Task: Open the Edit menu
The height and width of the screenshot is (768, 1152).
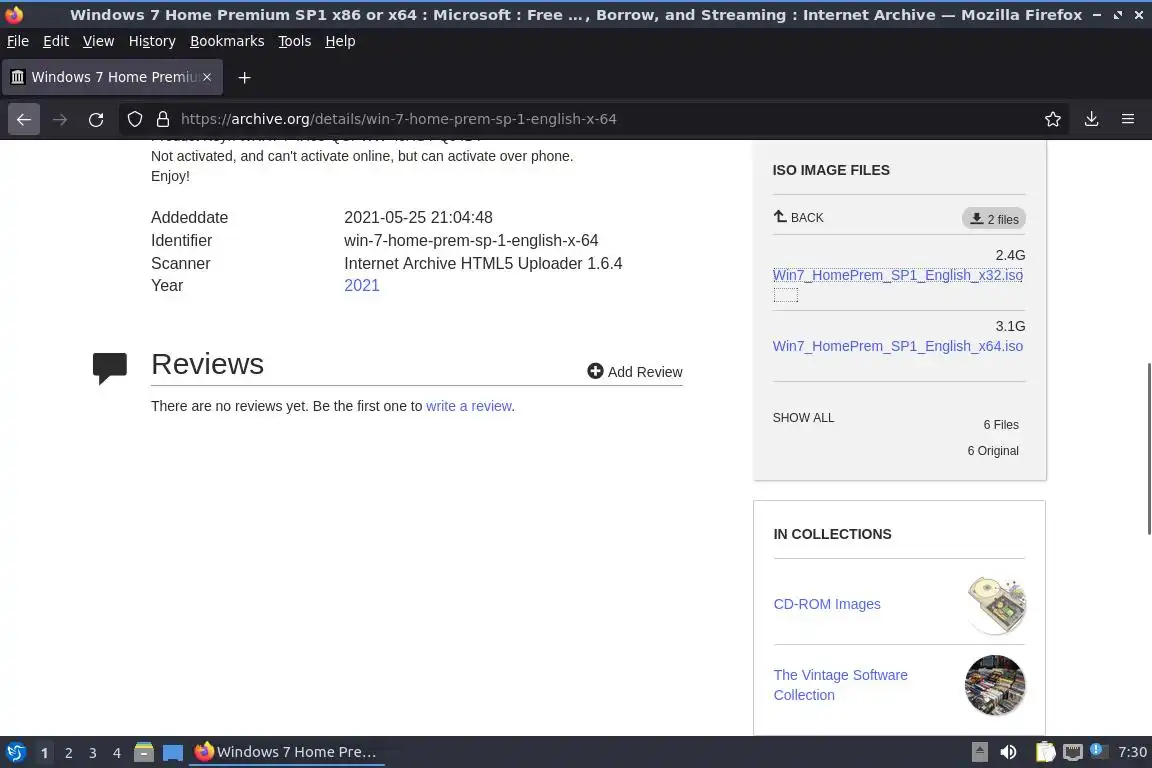Action: (x=56, y=41)
